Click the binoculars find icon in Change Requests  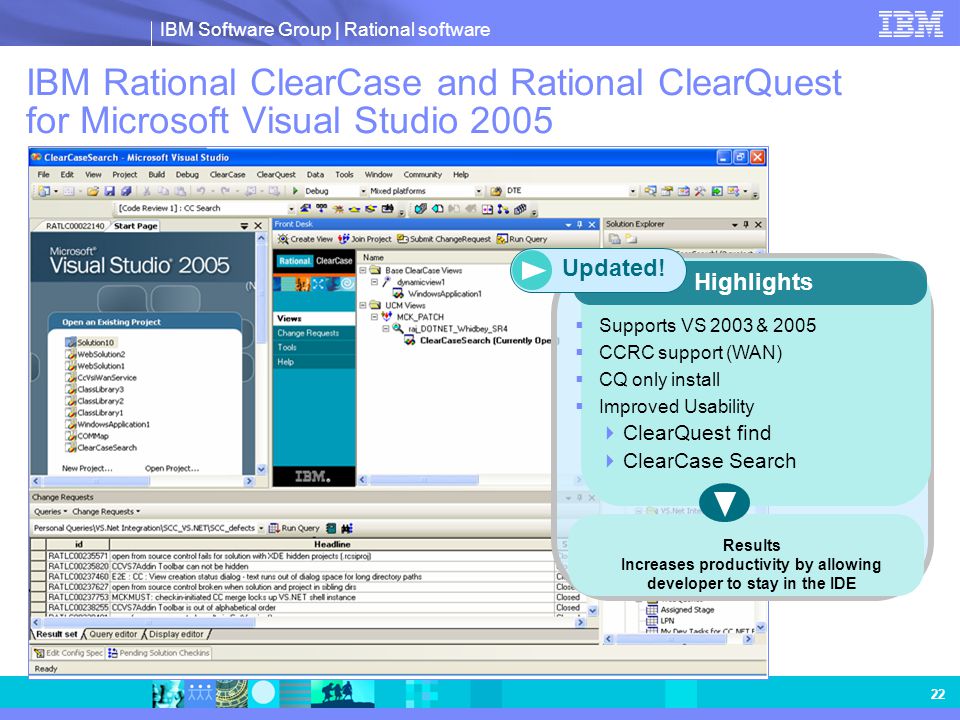[347, 528]
